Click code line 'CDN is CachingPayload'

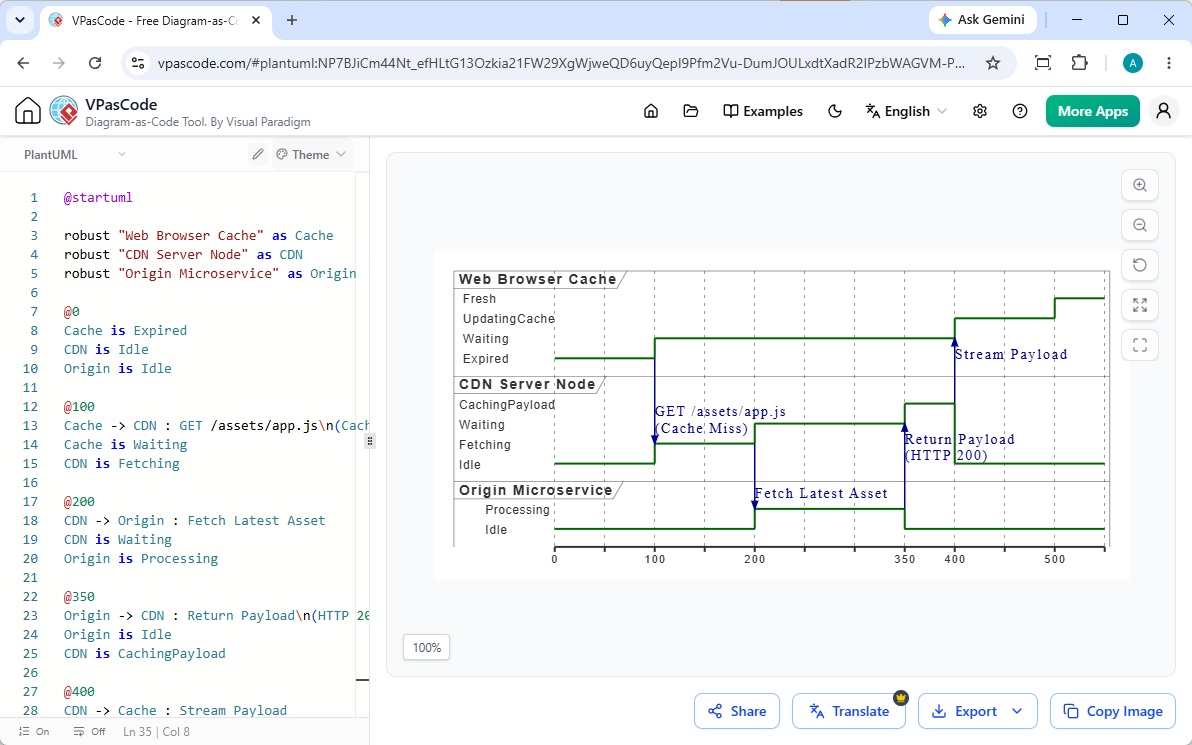point(144,654)
